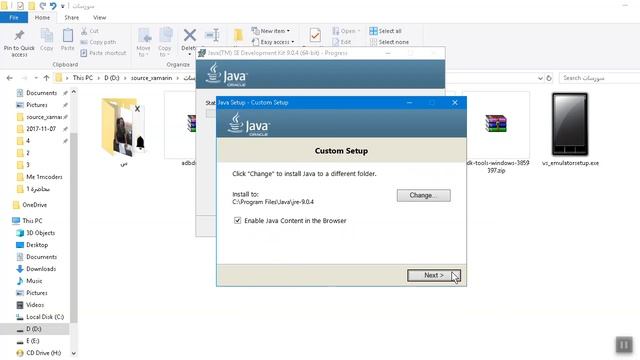Select CD Drive (H:) in navigation pane

pos(43,353)
